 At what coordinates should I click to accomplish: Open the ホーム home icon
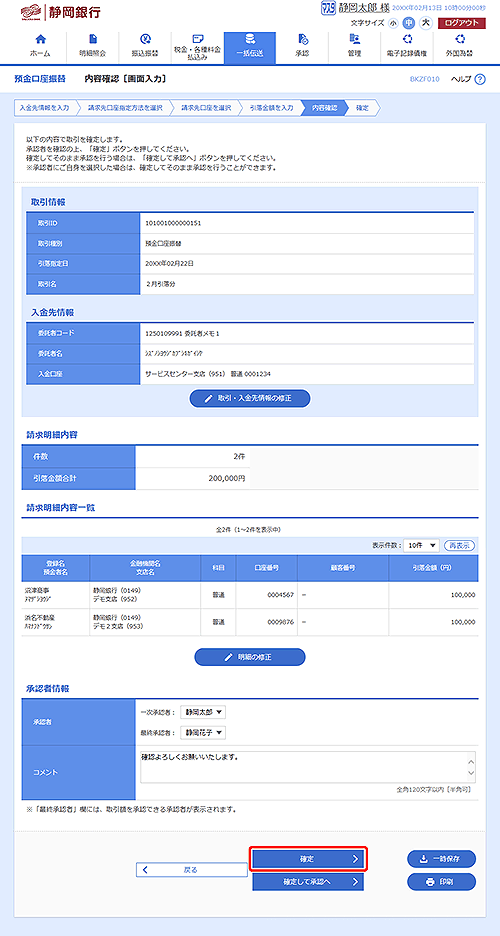click(40, 39)
